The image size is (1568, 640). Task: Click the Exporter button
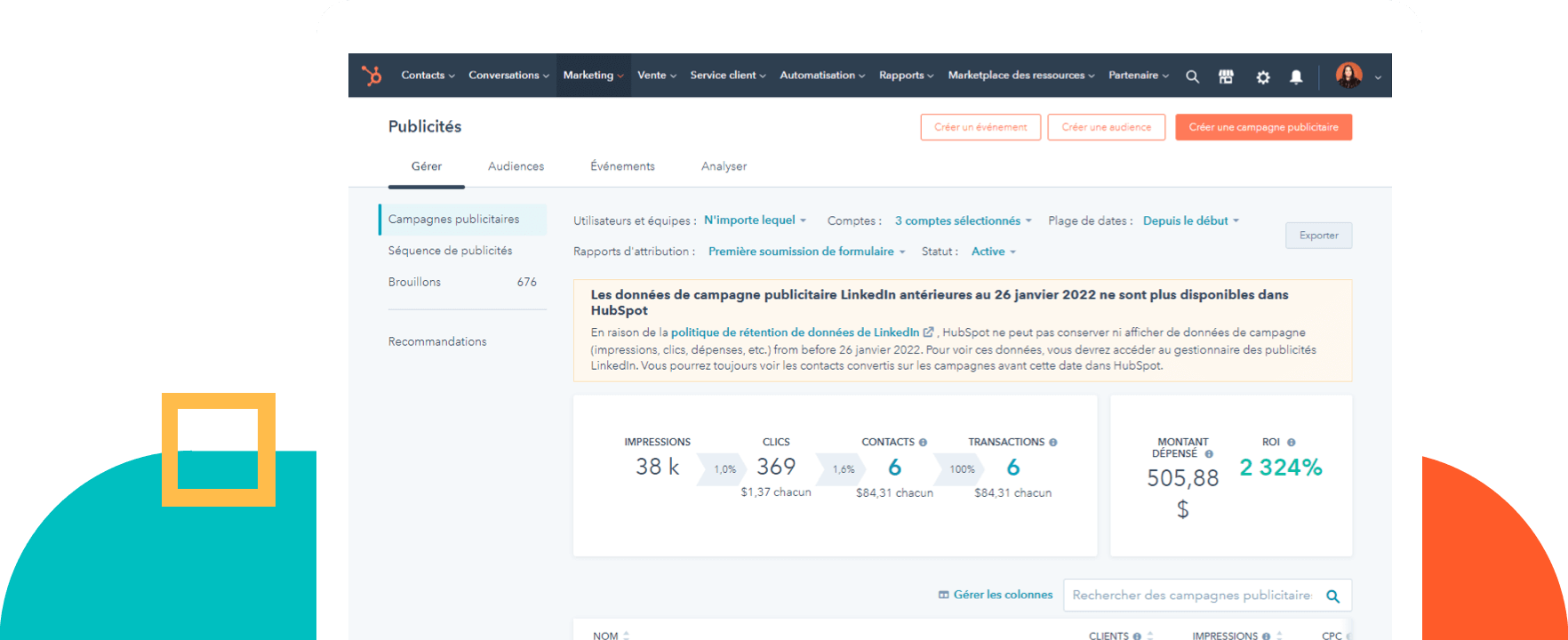(x=1318, y=236)
